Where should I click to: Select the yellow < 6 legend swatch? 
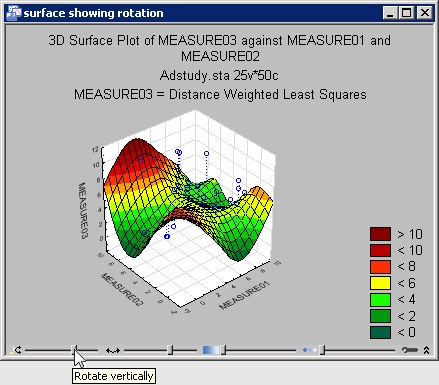tap(380, 283)
